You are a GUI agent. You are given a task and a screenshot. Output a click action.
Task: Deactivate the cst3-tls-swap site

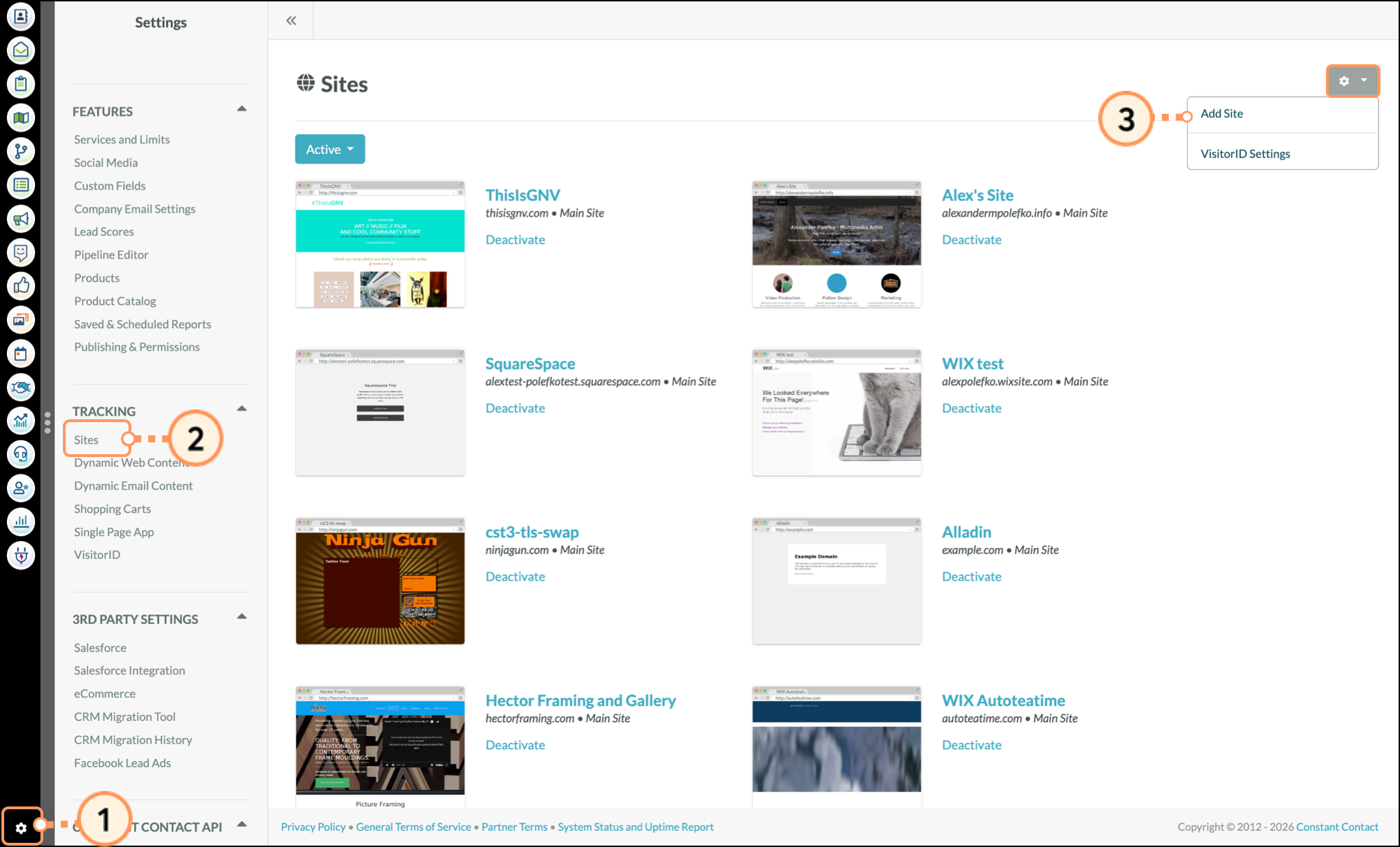click(x=515, y=576)
